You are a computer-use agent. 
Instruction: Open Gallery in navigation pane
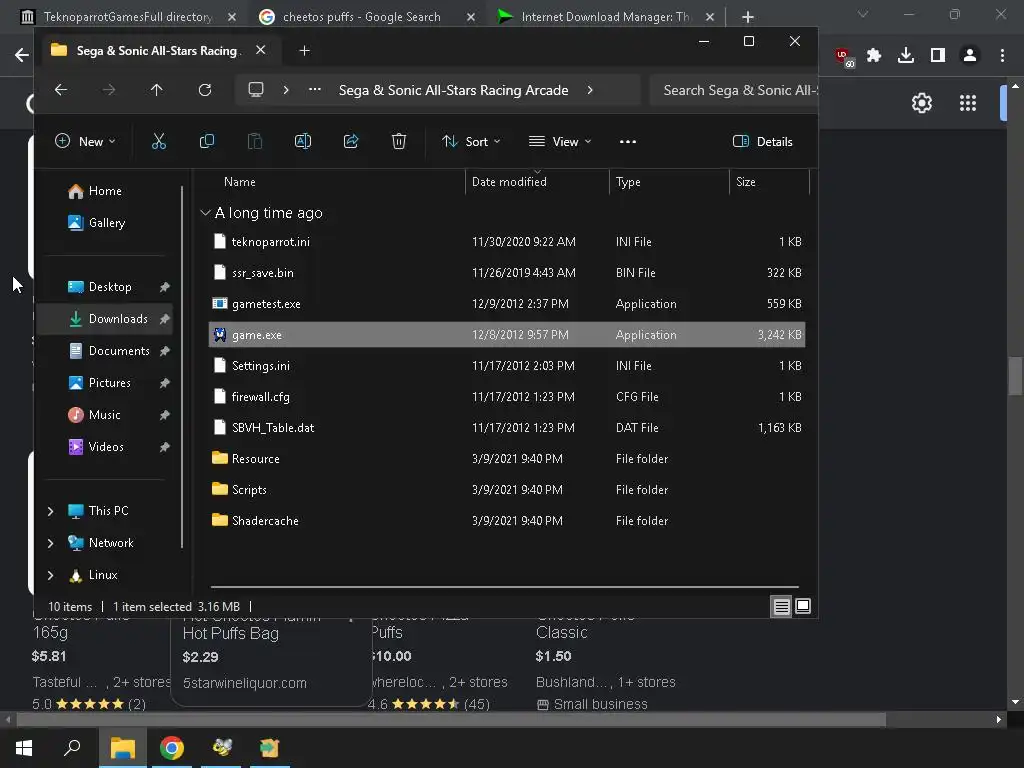106,223
